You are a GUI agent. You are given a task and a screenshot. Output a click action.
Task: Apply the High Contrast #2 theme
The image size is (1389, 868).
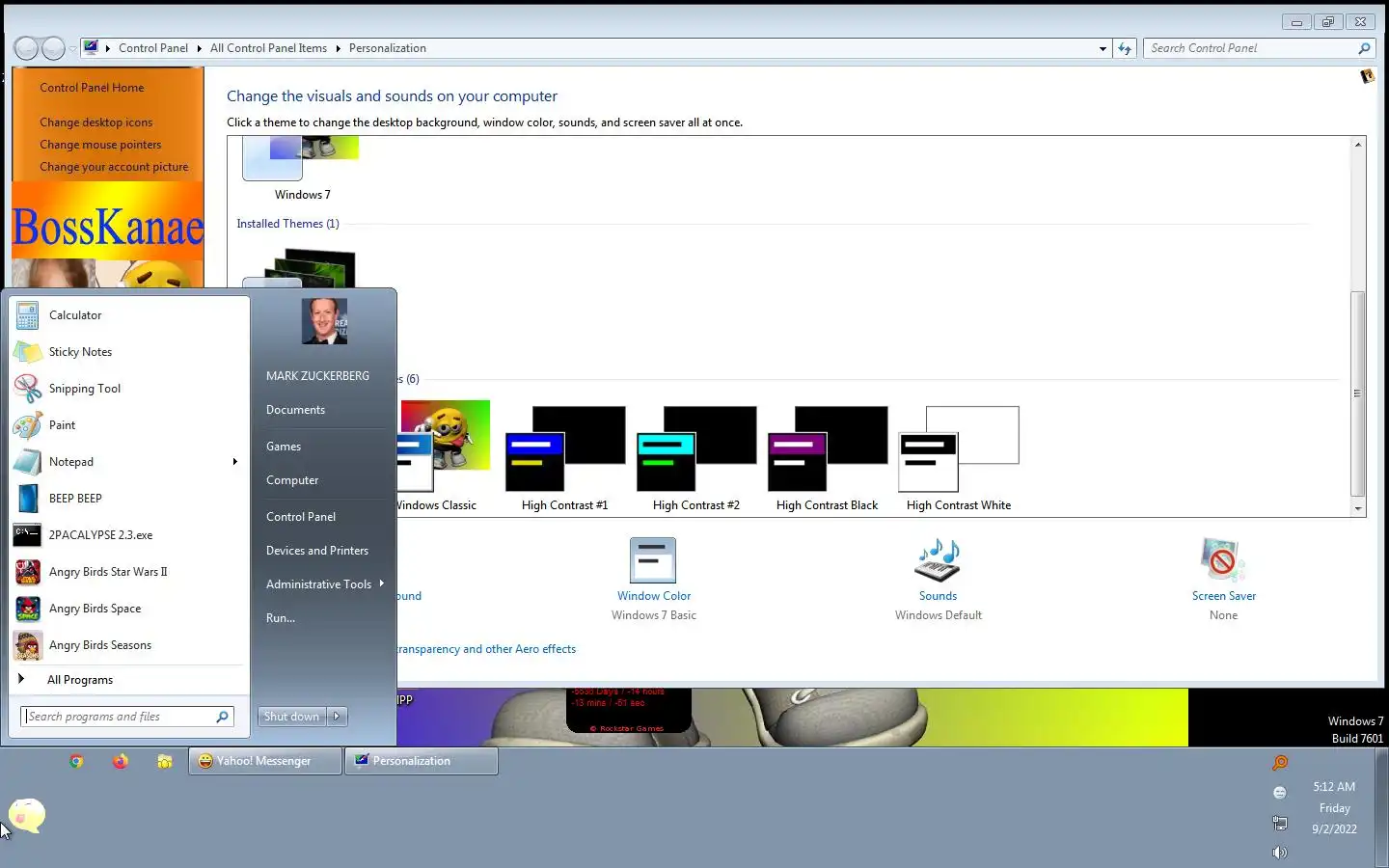(x=696, y=459)
